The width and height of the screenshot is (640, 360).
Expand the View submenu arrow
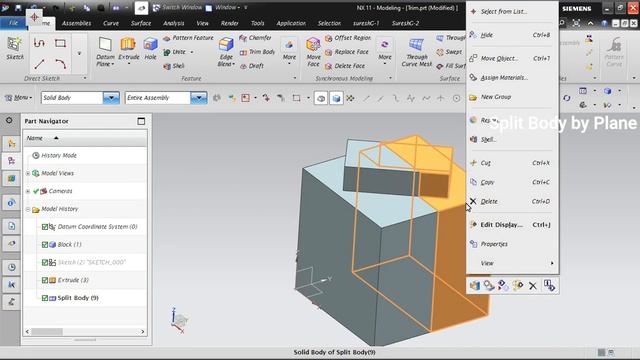click(x=552, y=263)
